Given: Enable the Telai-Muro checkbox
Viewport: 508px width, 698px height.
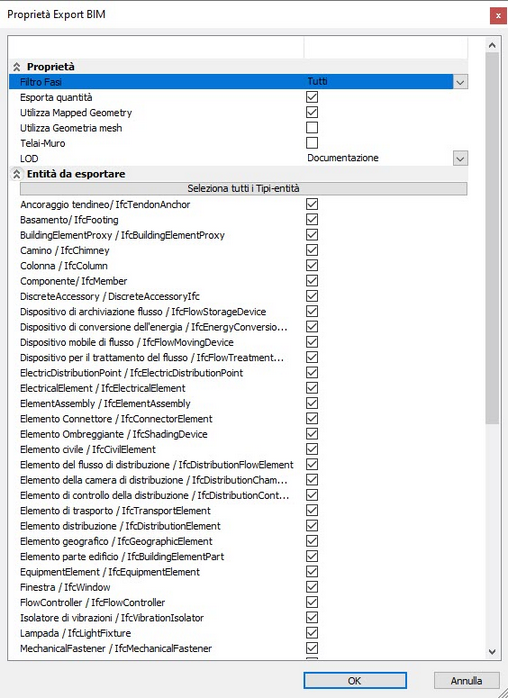Looking at the screenshot, I should (312, 143).
